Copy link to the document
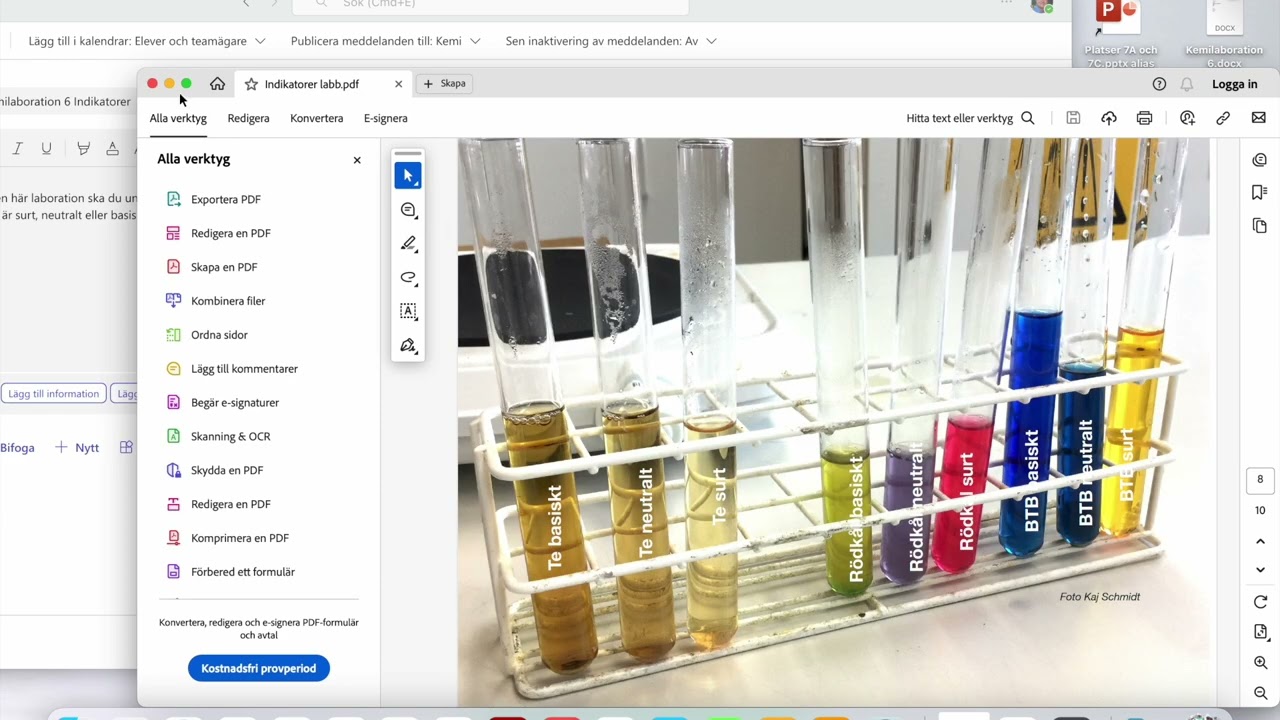Viewport: 1280px width, 720px height. [x=1223, y=118]
